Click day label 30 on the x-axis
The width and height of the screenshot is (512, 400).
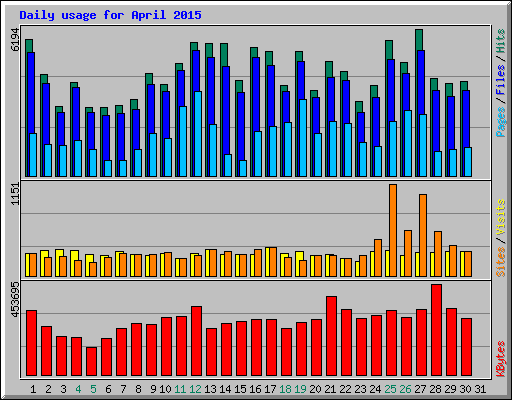pos(465,389)
